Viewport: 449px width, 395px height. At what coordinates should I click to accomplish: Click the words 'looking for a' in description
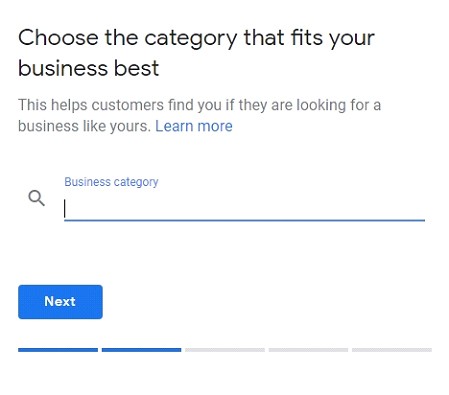tap(339, 105)
